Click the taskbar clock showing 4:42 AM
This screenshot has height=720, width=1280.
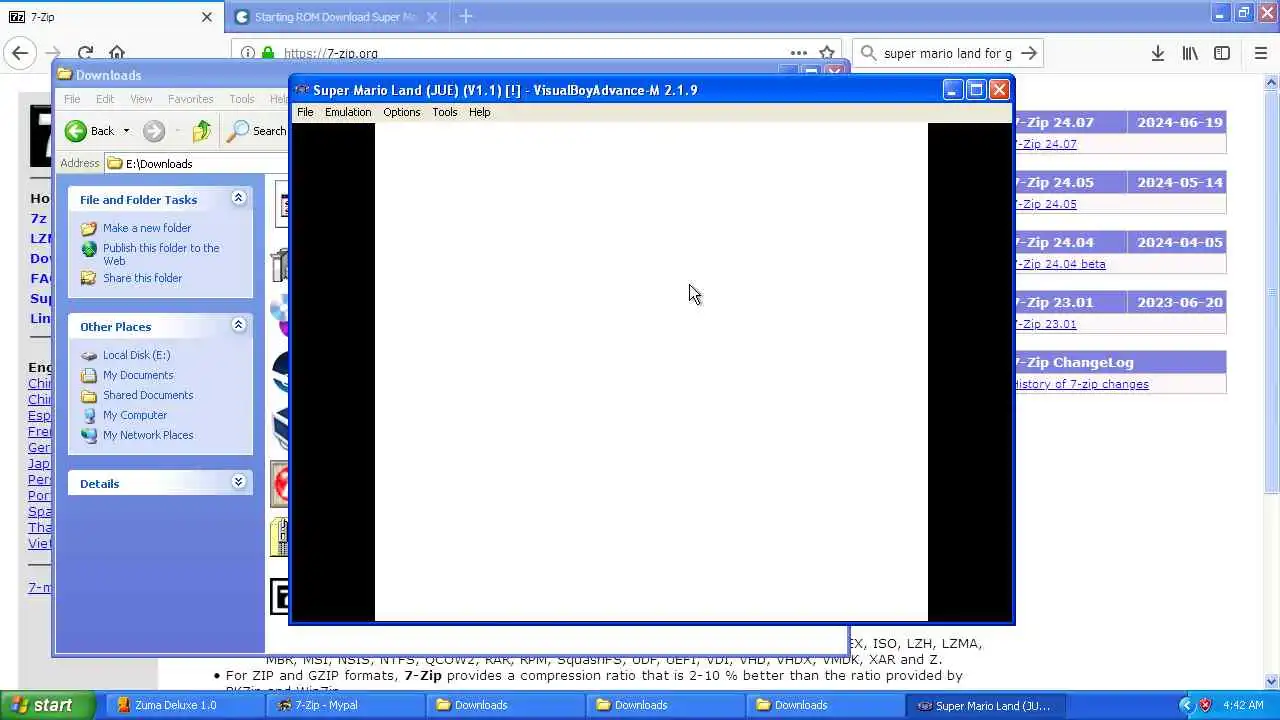point(1243,705)
